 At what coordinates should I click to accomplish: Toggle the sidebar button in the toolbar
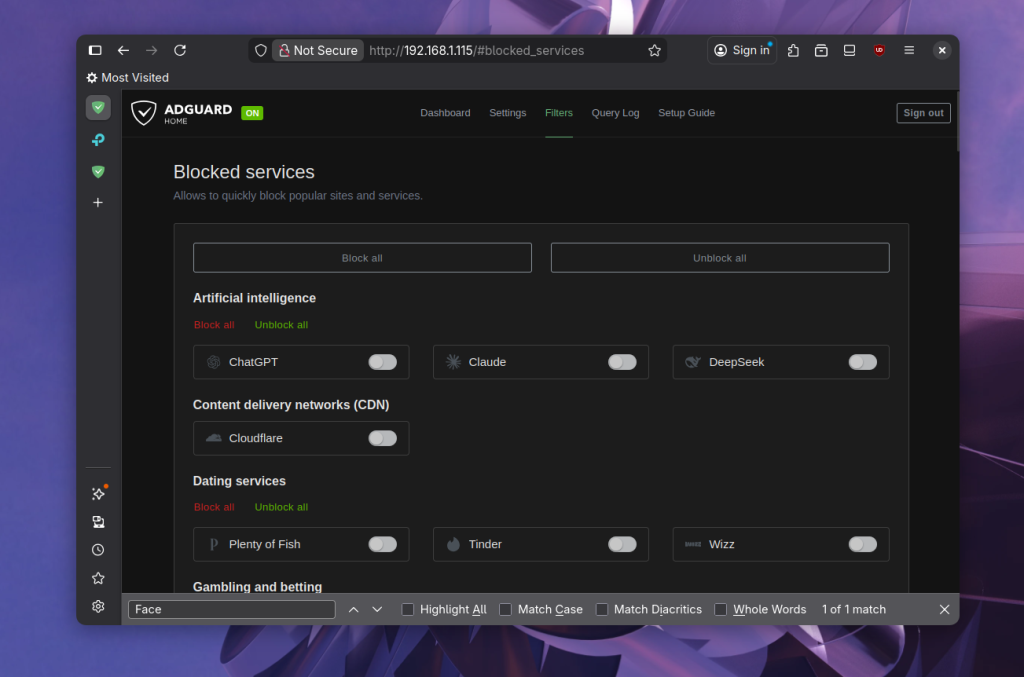coord(95,50)
